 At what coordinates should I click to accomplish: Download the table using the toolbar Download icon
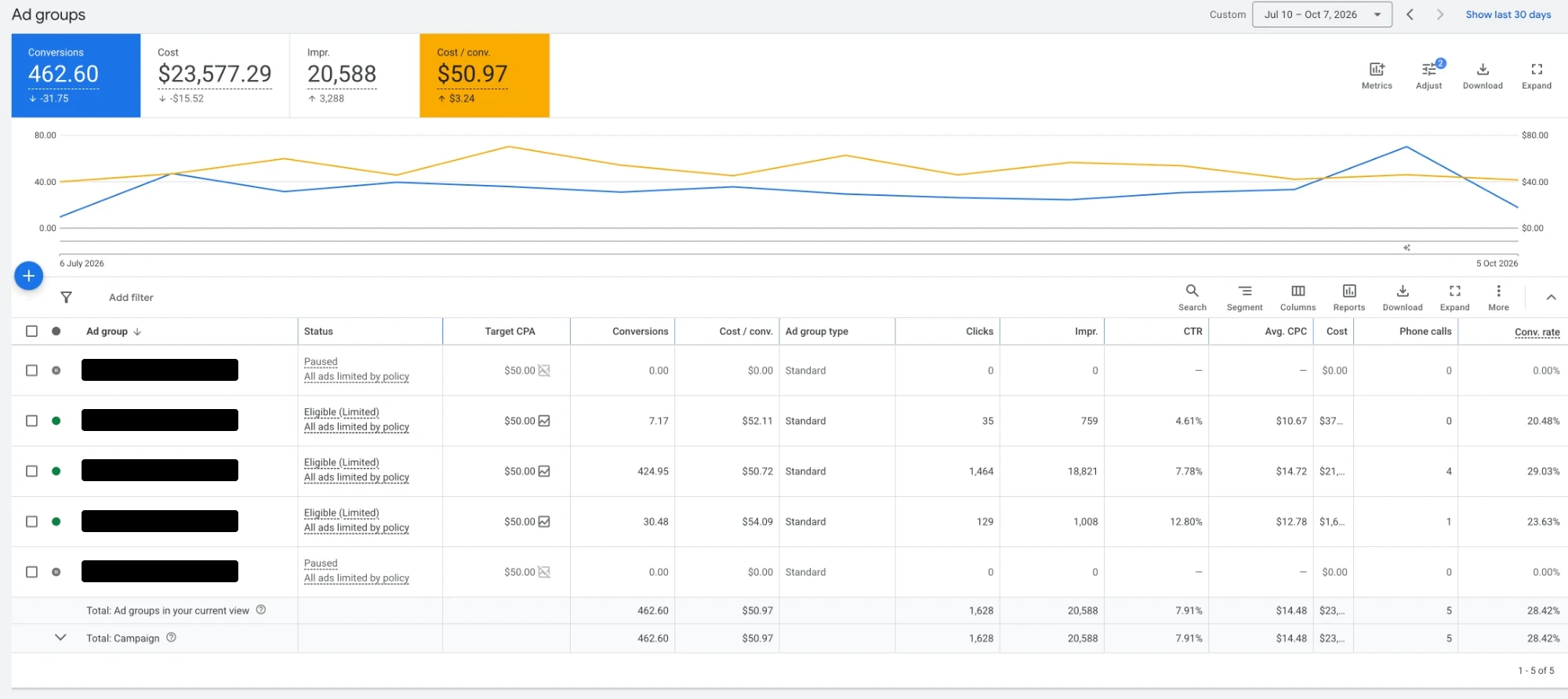[x=1403, y=292]
